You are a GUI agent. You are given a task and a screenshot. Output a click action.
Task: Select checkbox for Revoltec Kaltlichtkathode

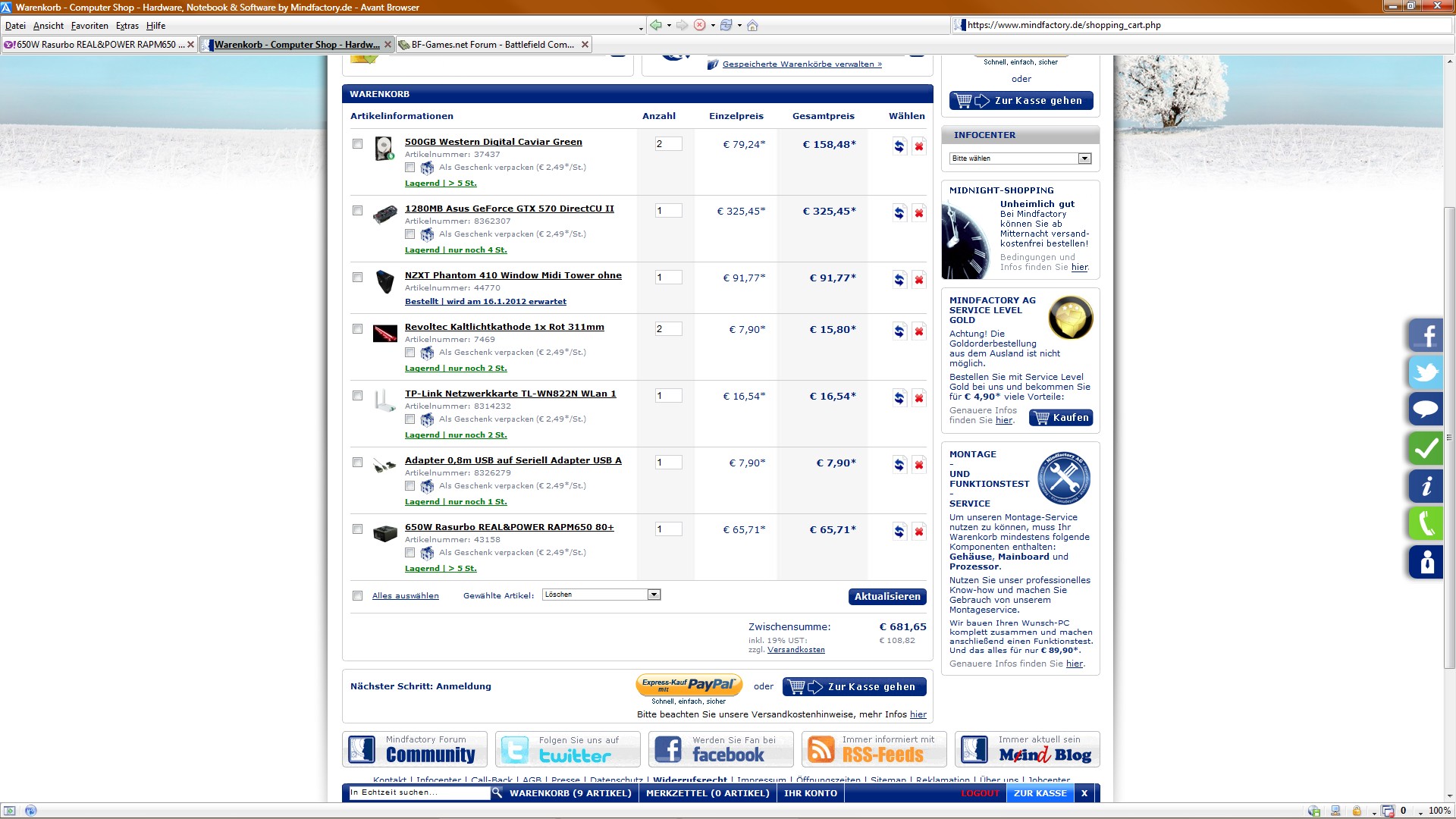[x=357, y=328]
